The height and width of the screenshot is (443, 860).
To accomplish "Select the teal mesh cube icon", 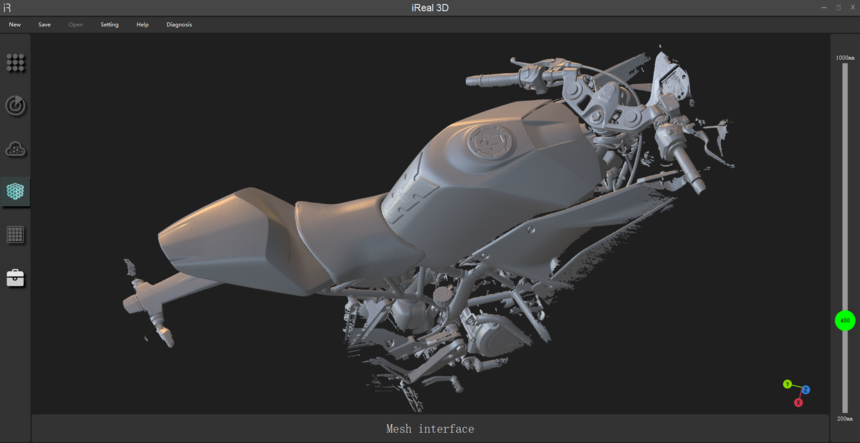I will pyautogui.click(x=15, y=191).
